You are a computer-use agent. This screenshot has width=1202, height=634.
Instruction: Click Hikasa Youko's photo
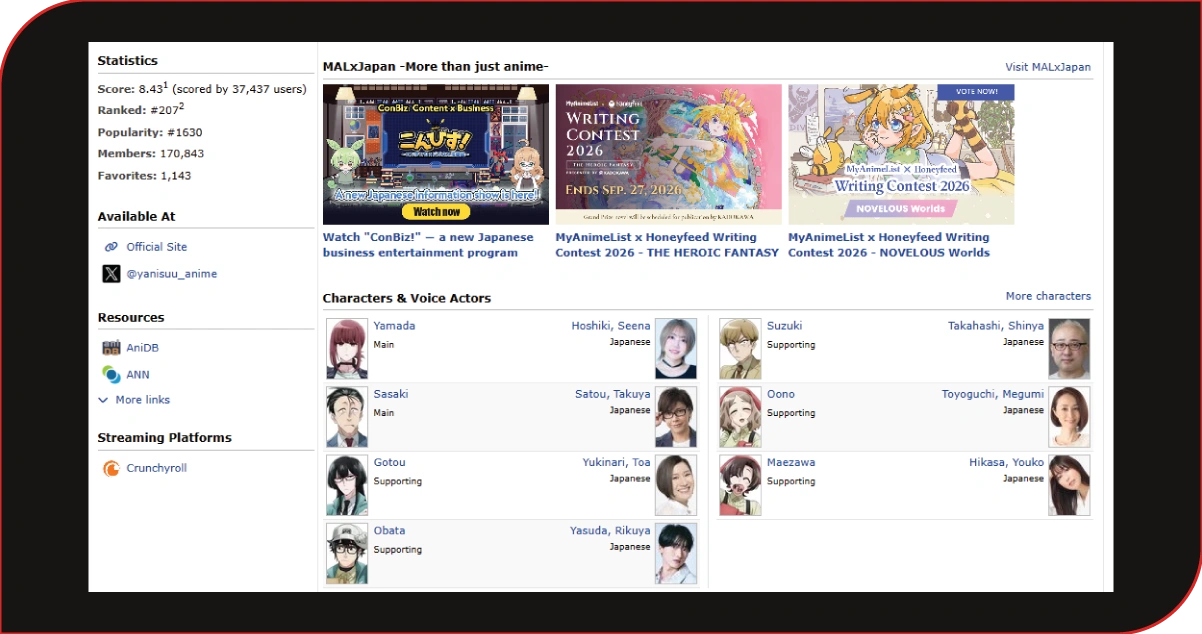point(1069,486)
